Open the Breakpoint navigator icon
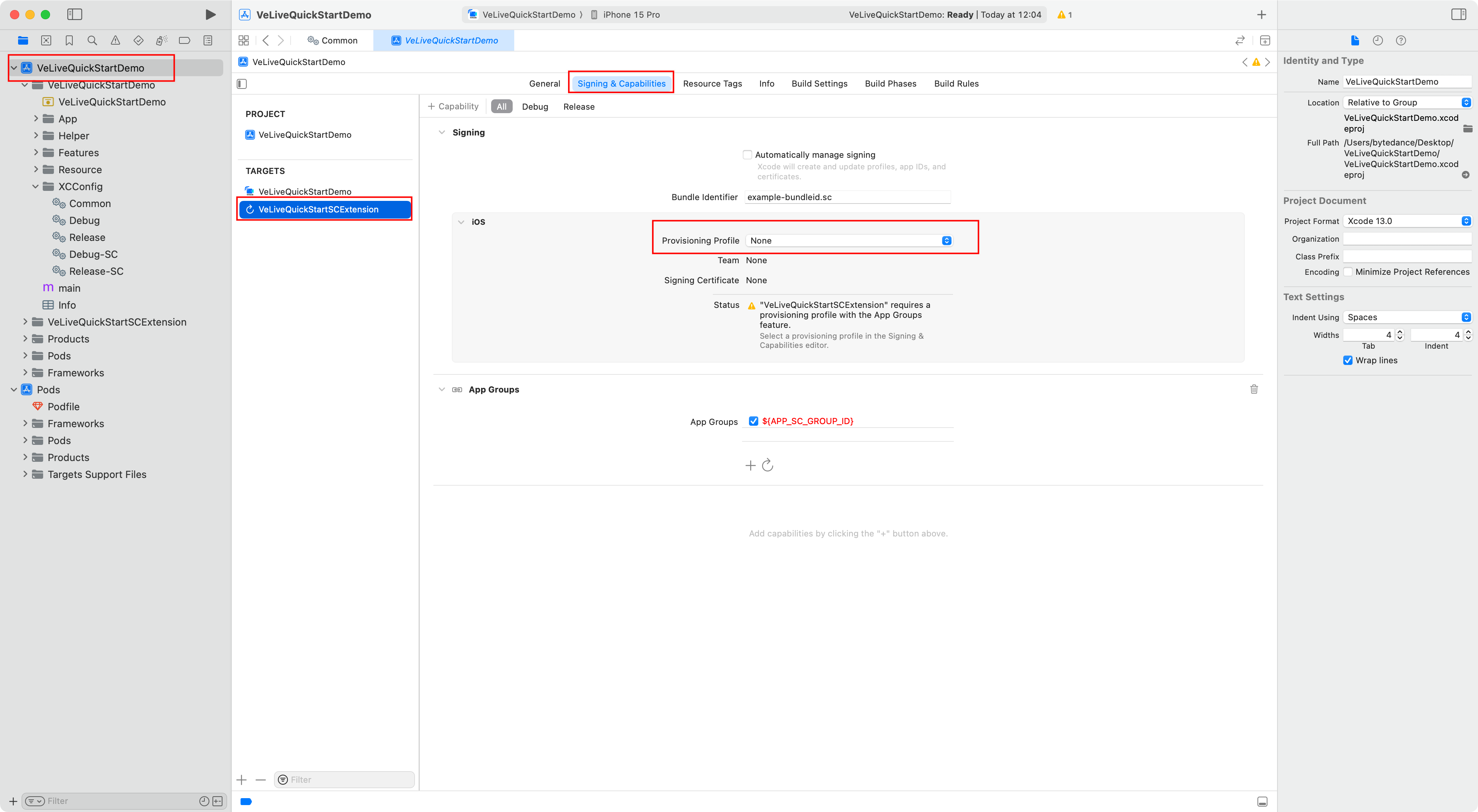Viewport: 1478px width, 812px height. (x=184, y=40)
